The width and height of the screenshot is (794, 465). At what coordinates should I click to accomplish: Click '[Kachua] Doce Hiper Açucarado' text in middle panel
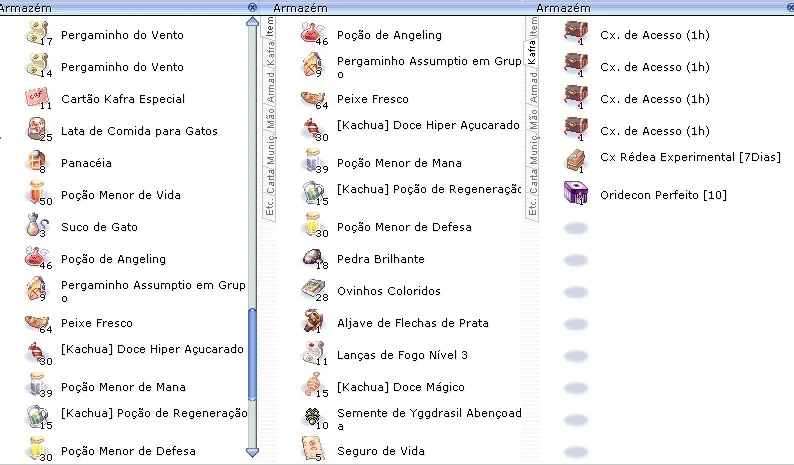coord(428,125)
